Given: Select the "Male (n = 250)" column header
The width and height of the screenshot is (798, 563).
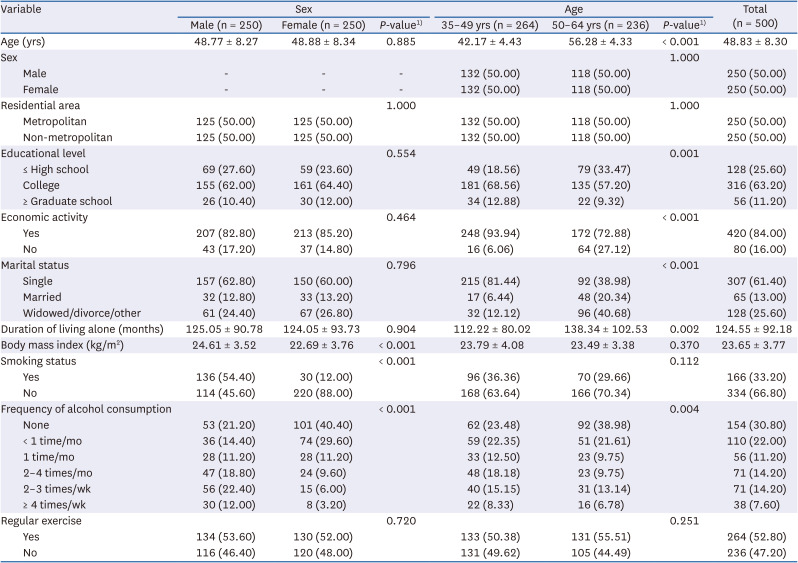Looking at the screenshot, I should [227, 24].
